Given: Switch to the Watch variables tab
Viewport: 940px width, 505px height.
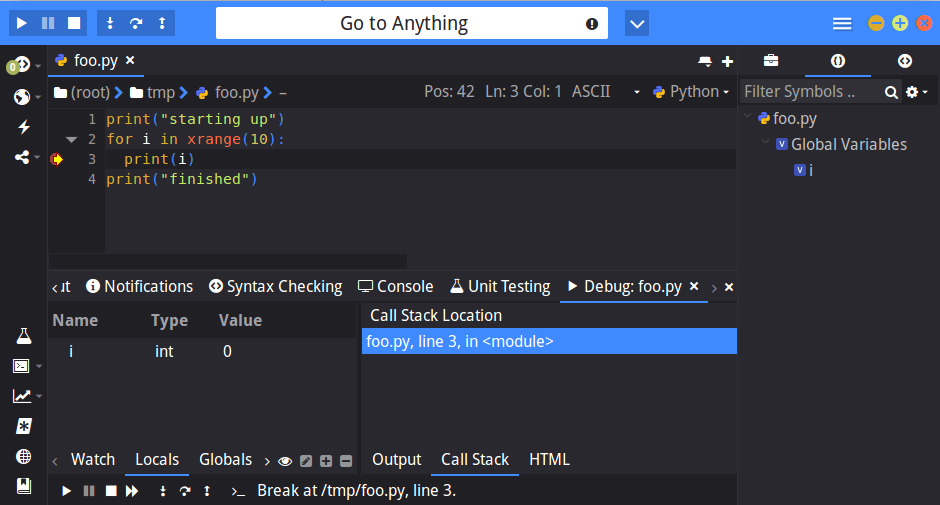Looking at the screenshot, I should coord(92,459).
